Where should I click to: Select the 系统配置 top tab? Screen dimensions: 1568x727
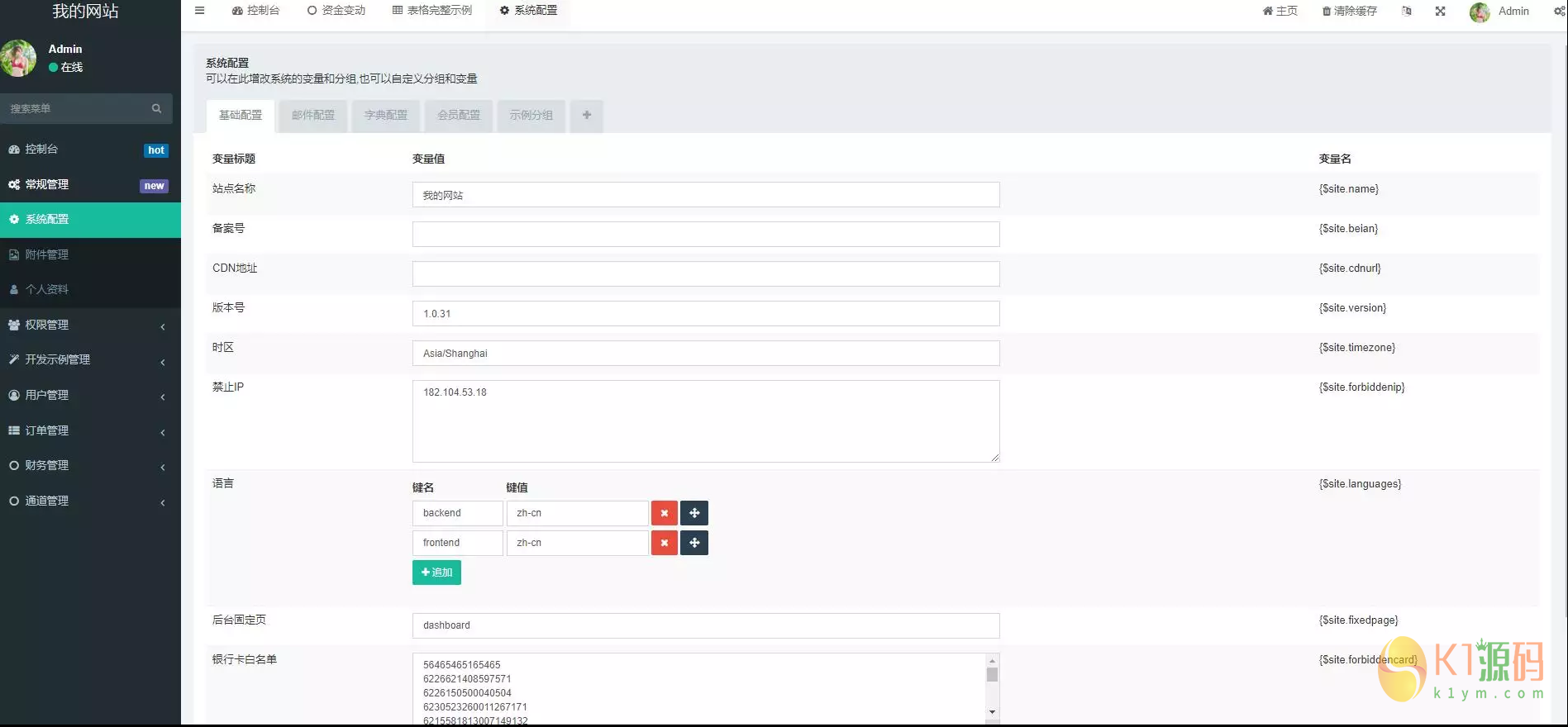coord(528,11)
